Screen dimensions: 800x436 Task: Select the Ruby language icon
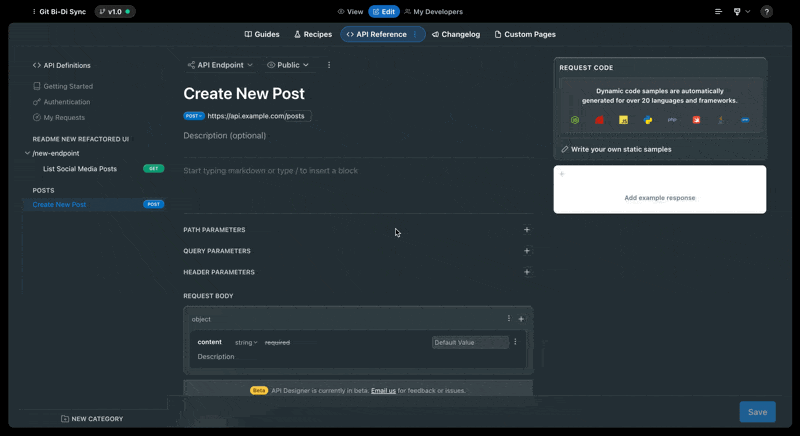(599, 120)
